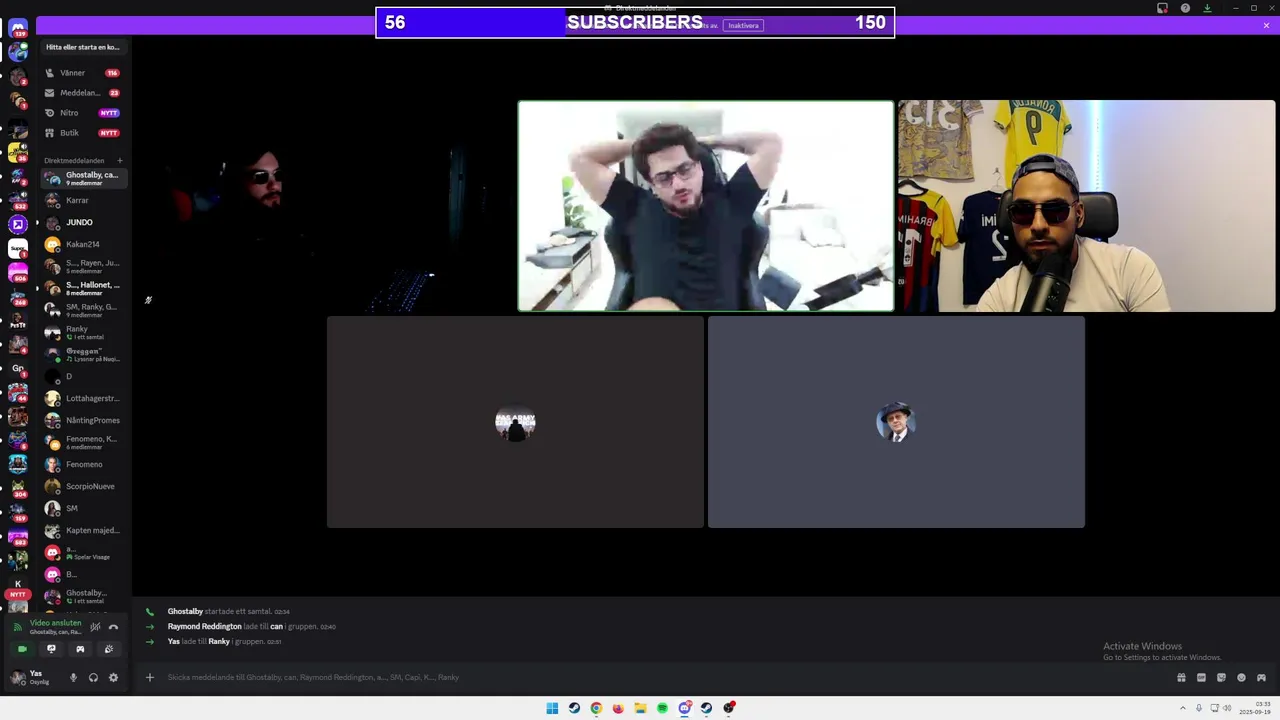
Task: Open the Ranky direct message
Action: coord(83,332)
